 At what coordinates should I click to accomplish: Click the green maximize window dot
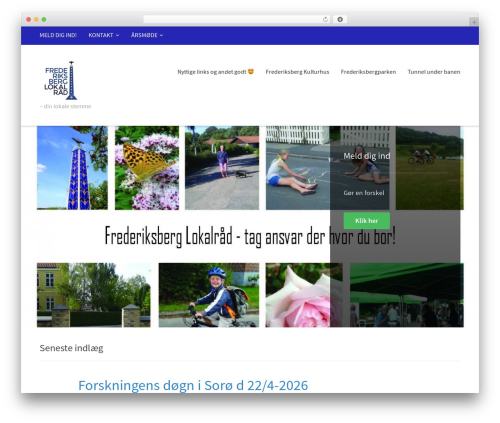click(44, 20)
